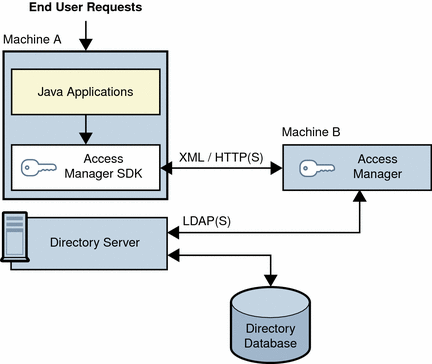Click the XML / HTTP(S) connection label

221,157
